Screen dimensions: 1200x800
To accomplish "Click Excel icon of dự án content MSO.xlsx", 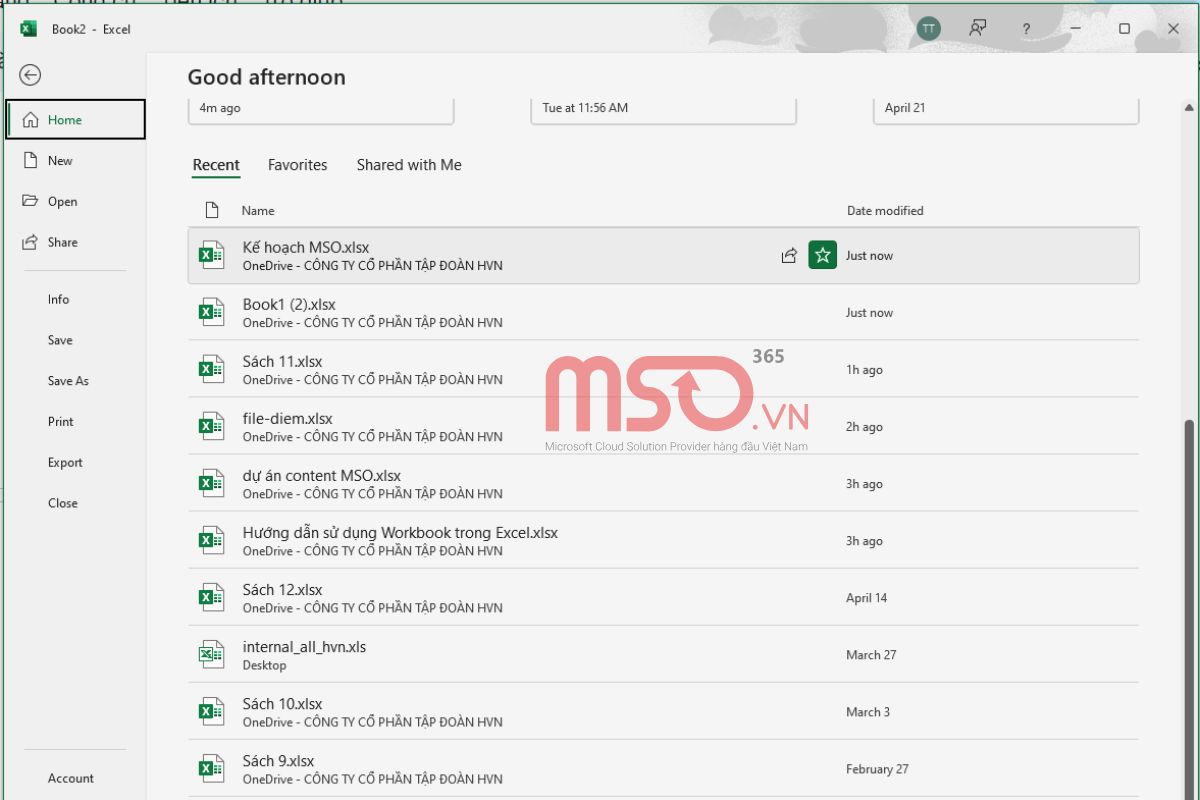I will click(x=210, y=483).
